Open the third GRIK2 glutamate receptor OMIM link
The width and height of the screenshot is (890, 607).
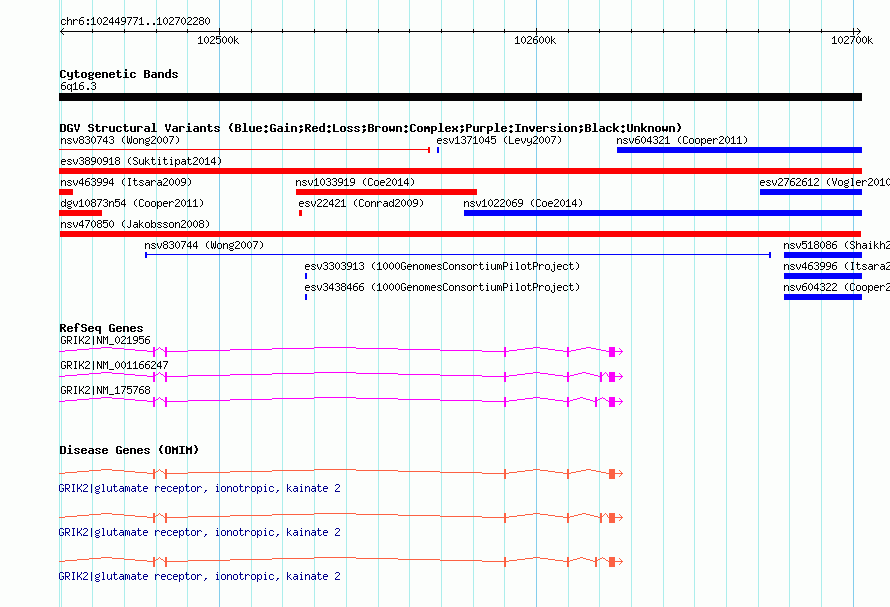tap(200, 576)
